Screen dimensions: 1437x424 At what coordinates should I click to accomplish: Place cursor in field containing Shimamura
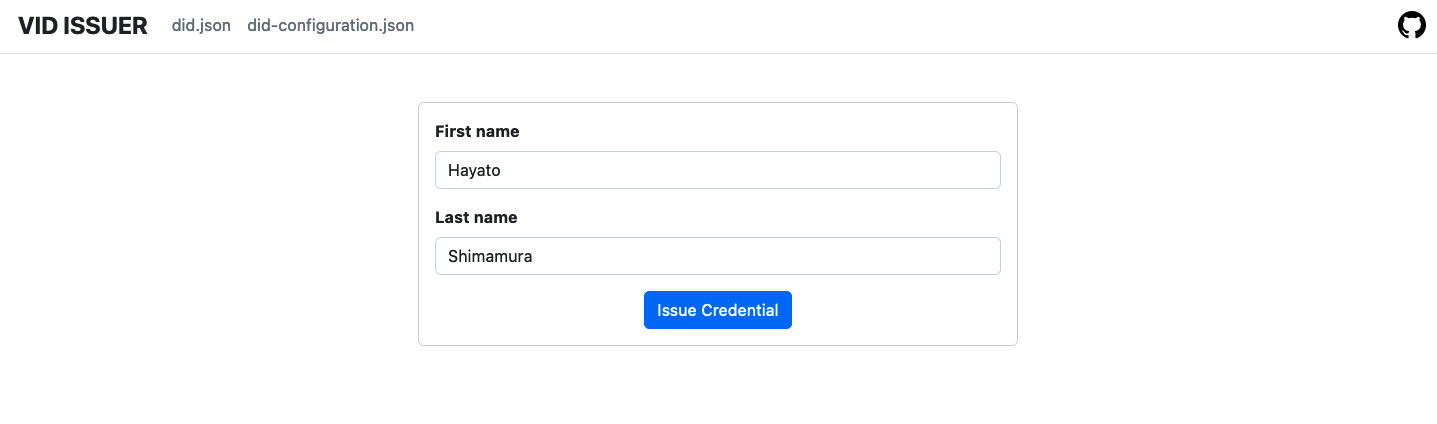point(717,256)
